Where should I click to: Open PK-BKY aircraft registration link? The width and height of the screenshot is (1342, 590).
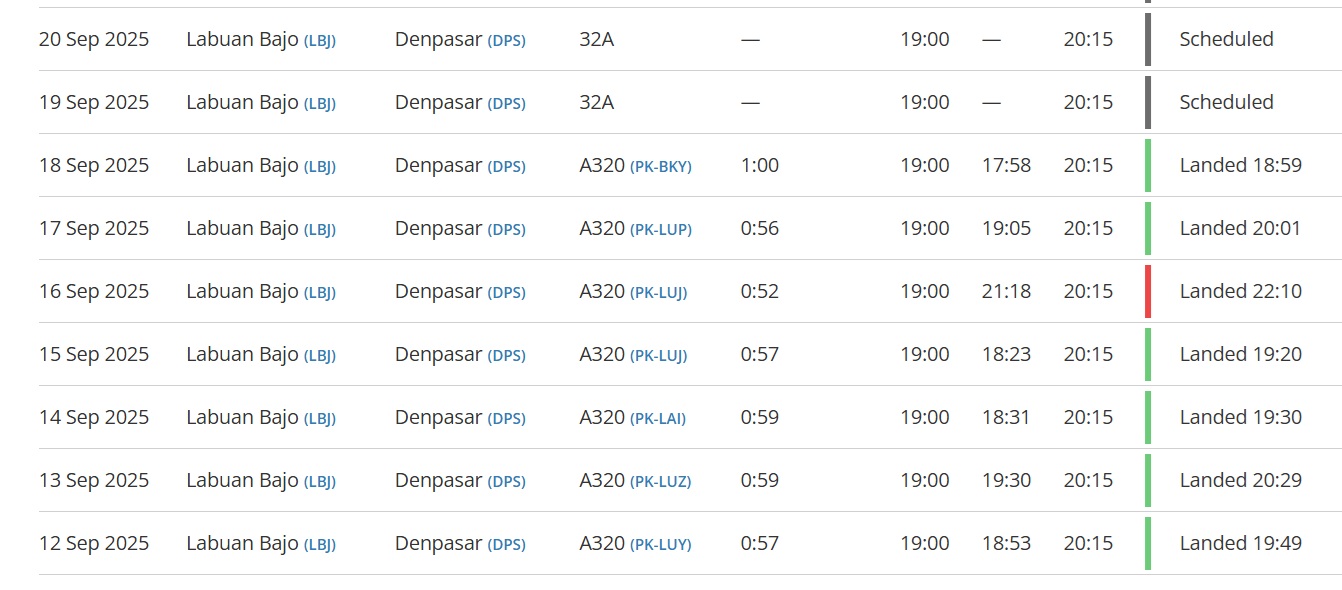(x=661, y=167)
